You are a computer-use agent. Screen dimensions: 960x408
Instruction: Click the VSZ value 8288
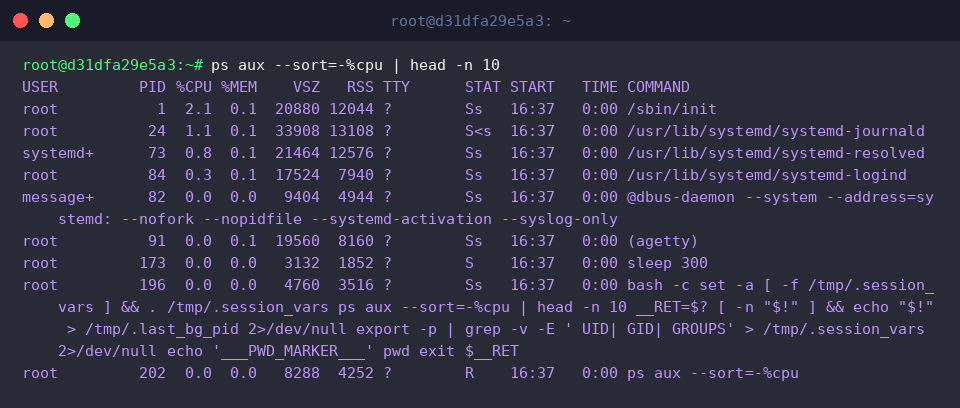(302, 374)
